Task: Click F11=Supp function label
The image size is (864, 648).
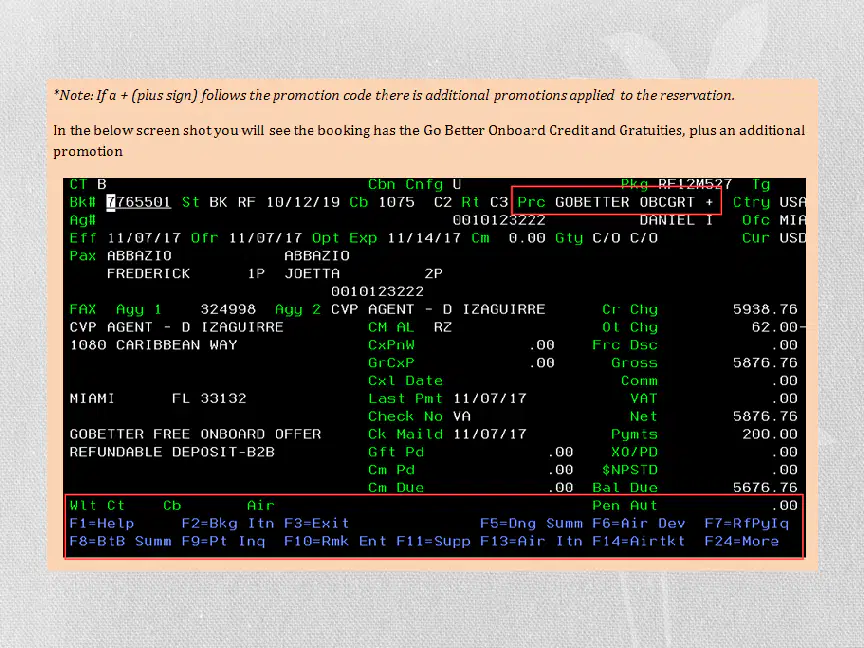Action: click(433, 541)
